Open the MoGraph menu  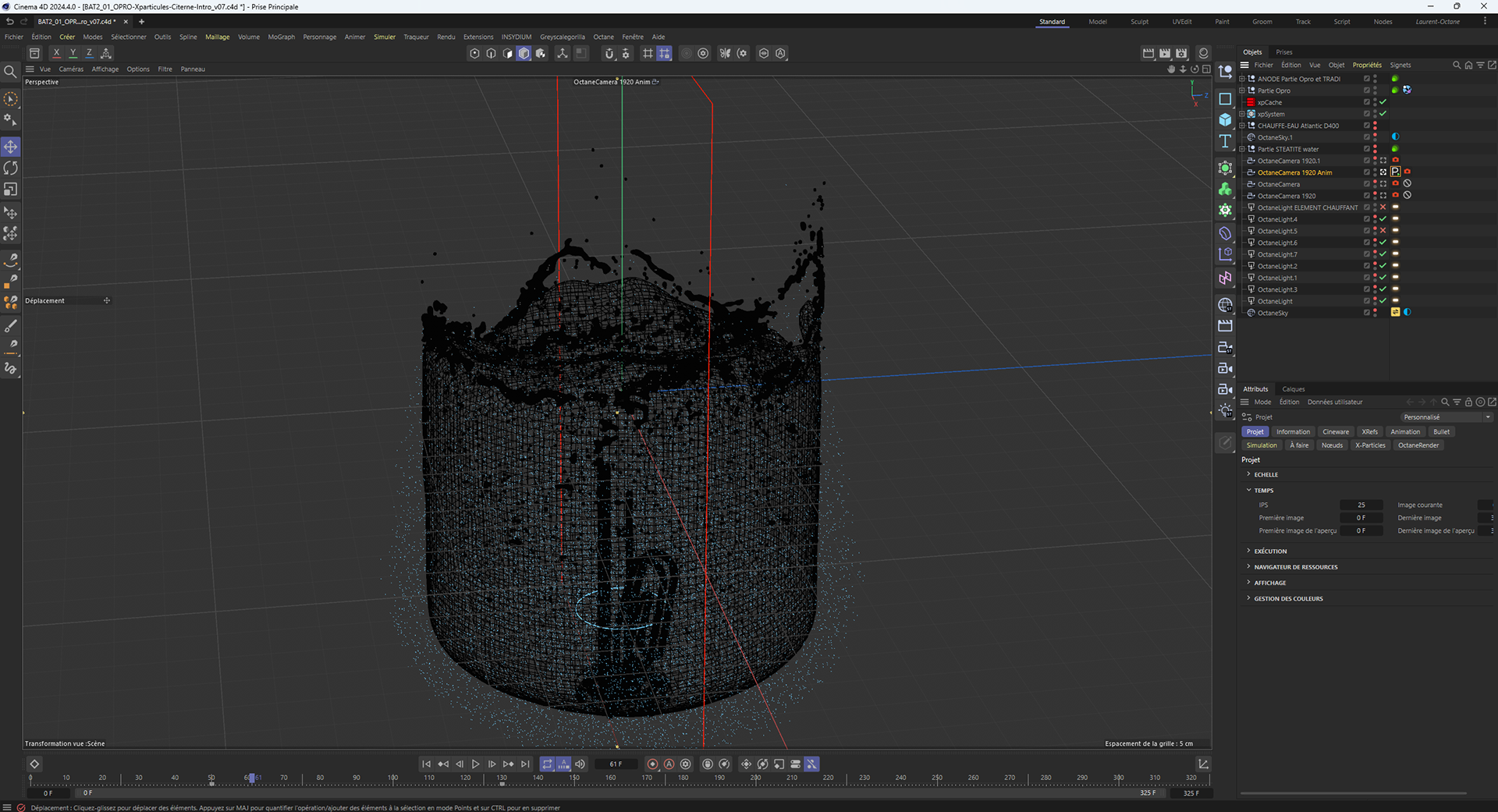tap(281, 37)
